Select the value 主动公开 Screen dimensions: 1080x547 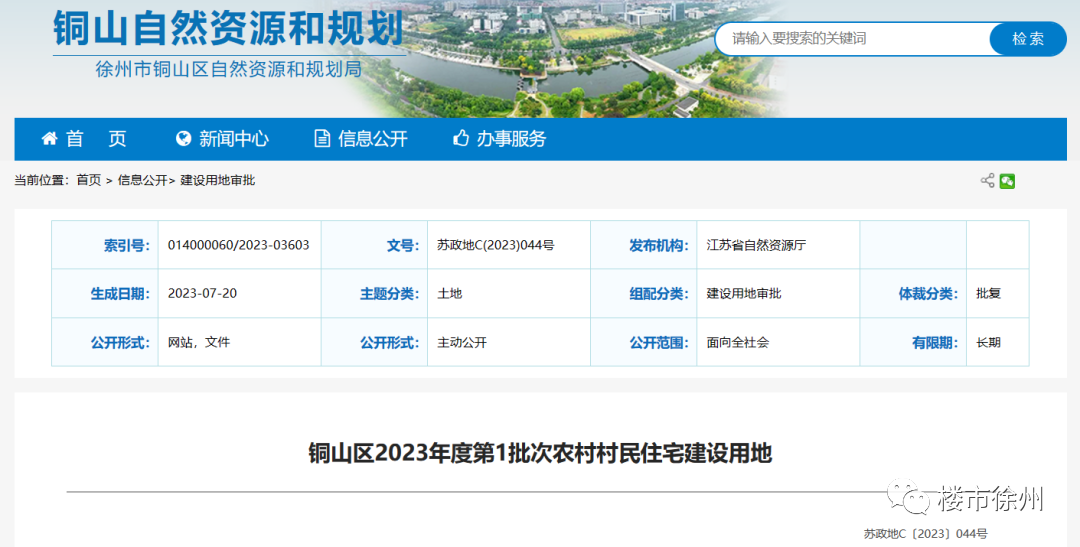point(462,342)
